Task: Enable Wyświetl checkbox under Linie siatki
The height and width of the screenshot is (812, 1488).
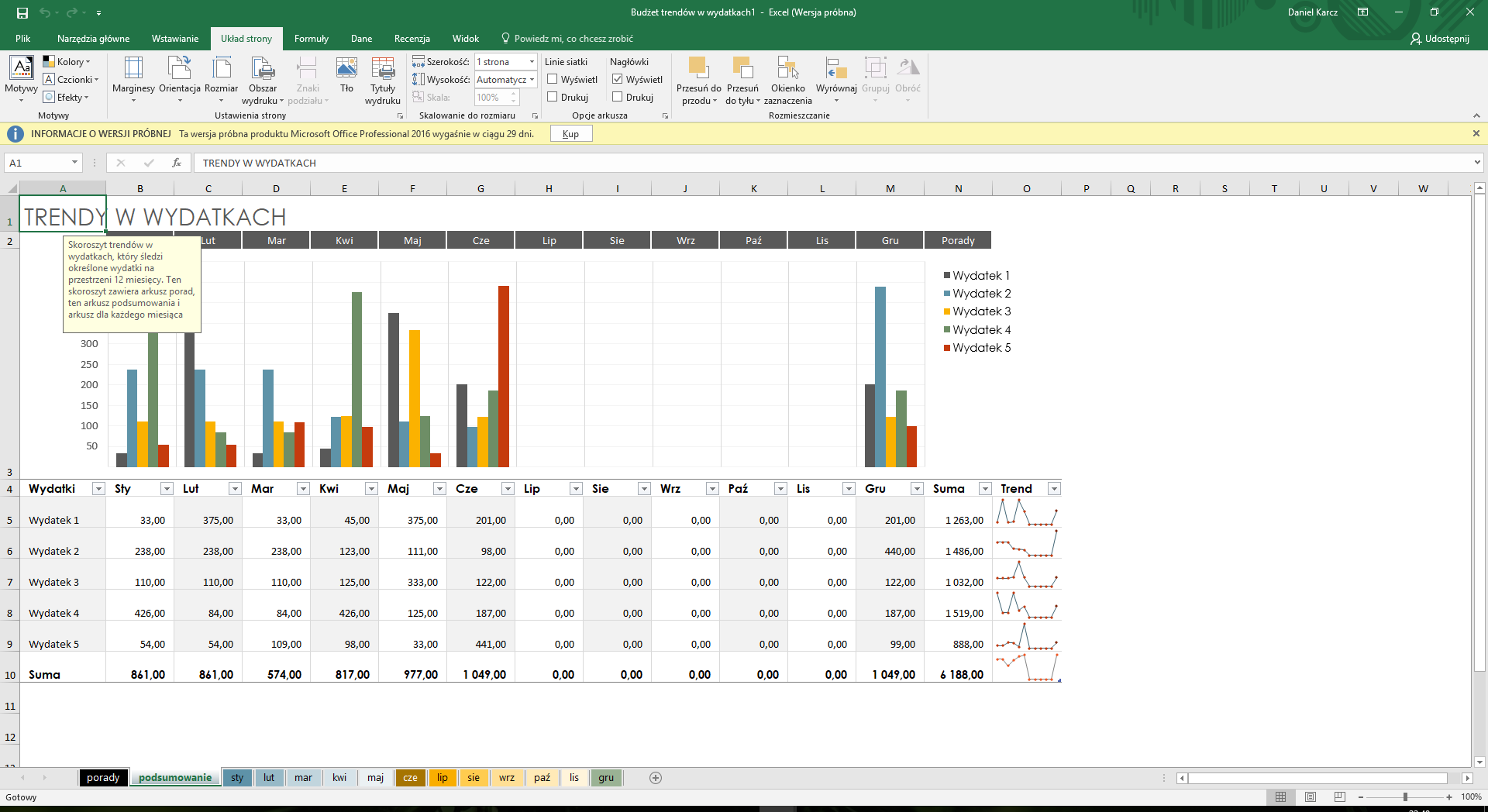Action: coord(553,79)
